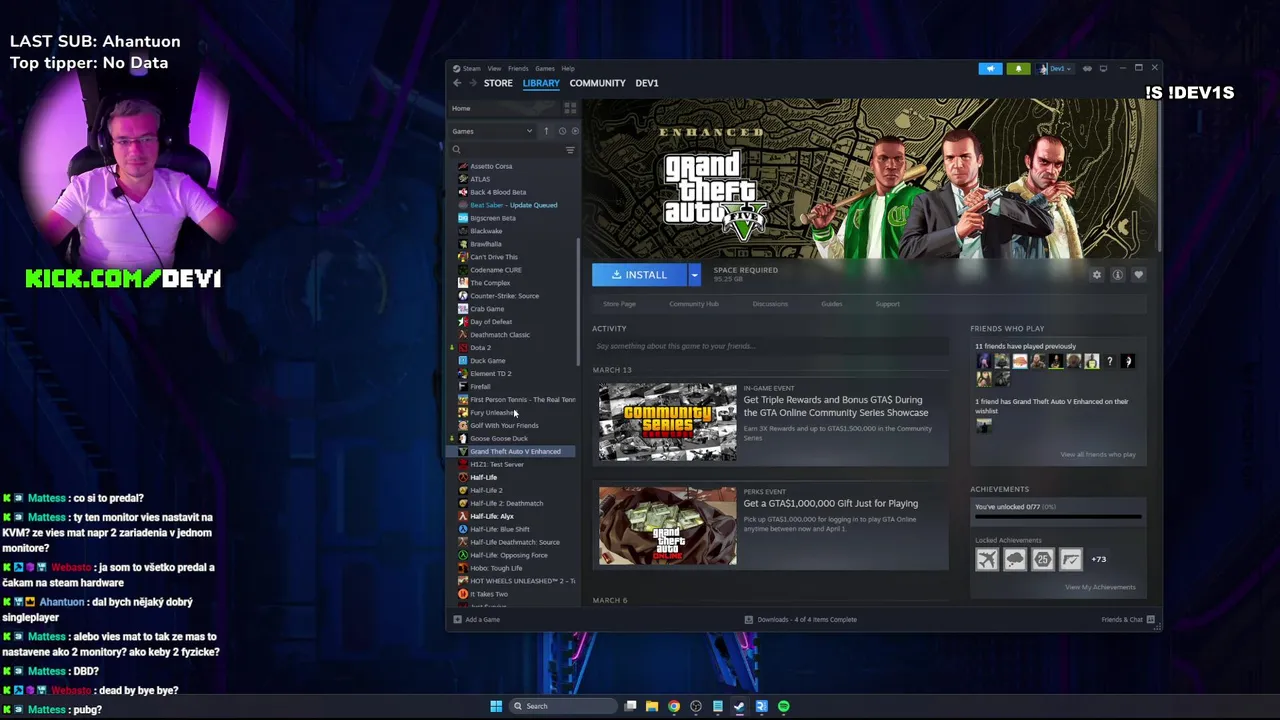This screenshot has height=720, width=1280.
Task: Select Crab Game in library list
Action: point(487,309)
